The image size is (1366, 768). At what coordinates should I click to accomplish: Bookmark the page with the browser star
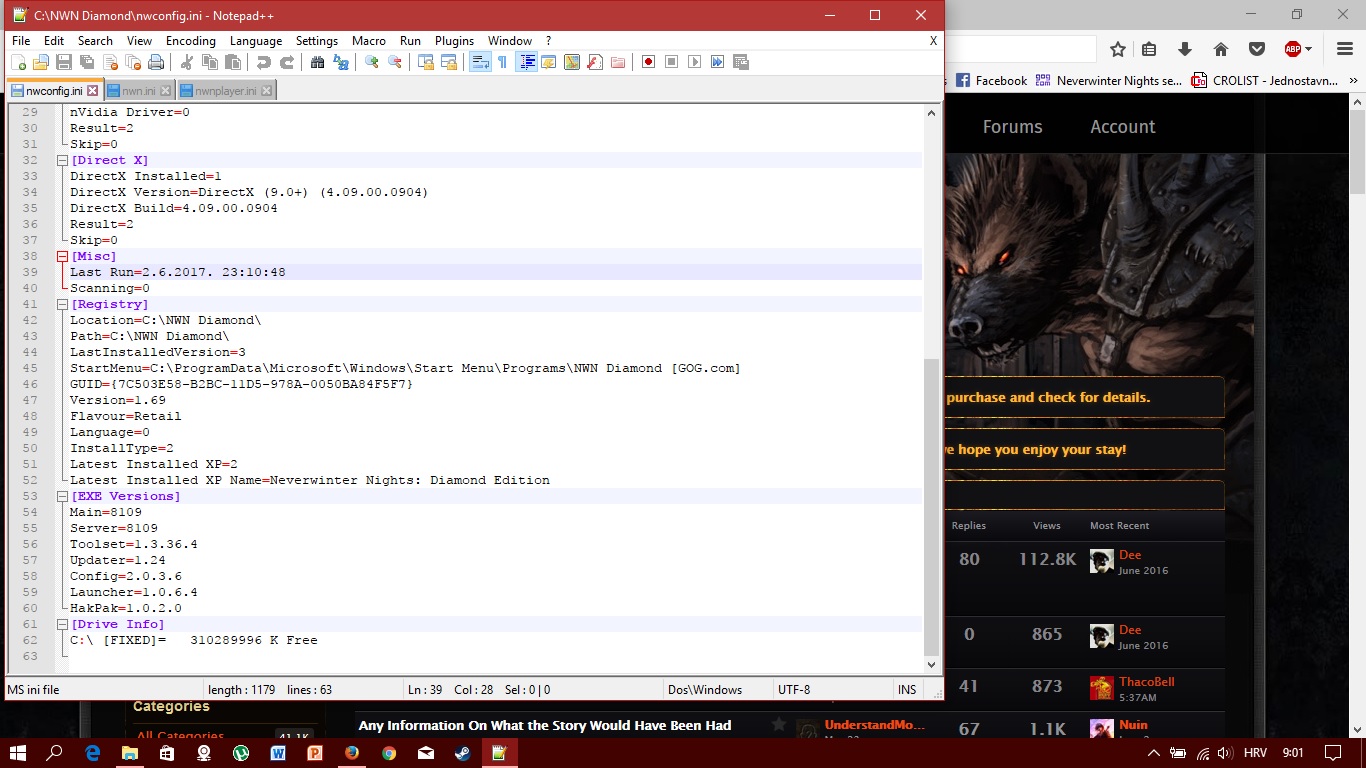[1118, 49]
